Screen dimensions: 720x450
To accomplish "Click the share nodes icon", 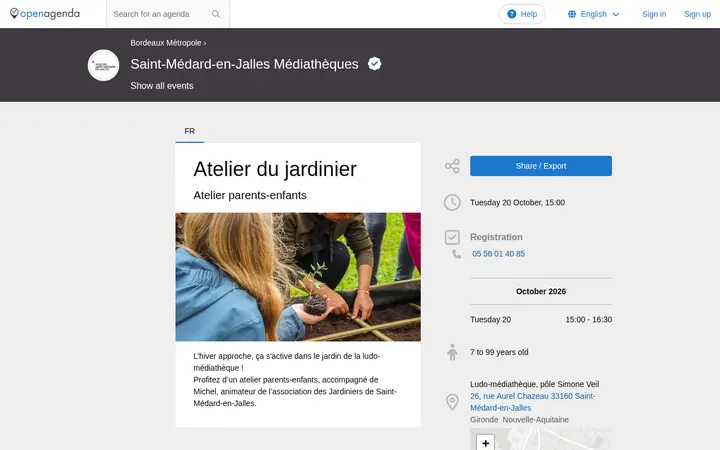I will pos(452,166).
